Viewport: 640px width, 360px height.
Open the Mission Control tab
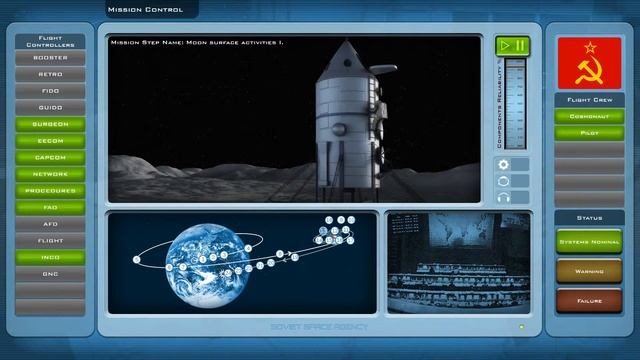152,9
